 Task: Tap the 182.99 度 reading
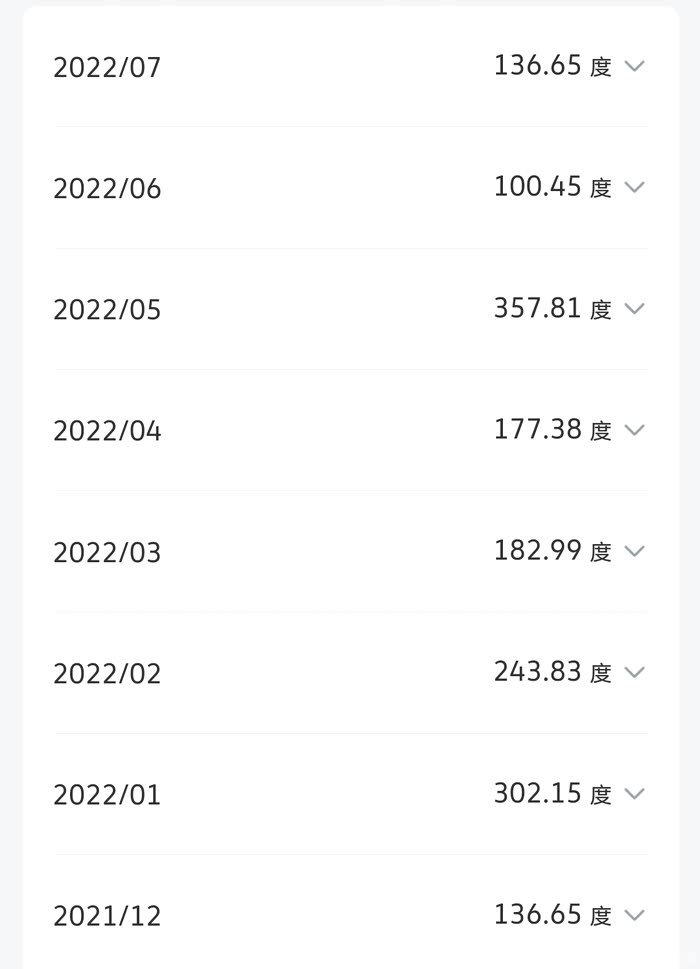pos(552,551)
